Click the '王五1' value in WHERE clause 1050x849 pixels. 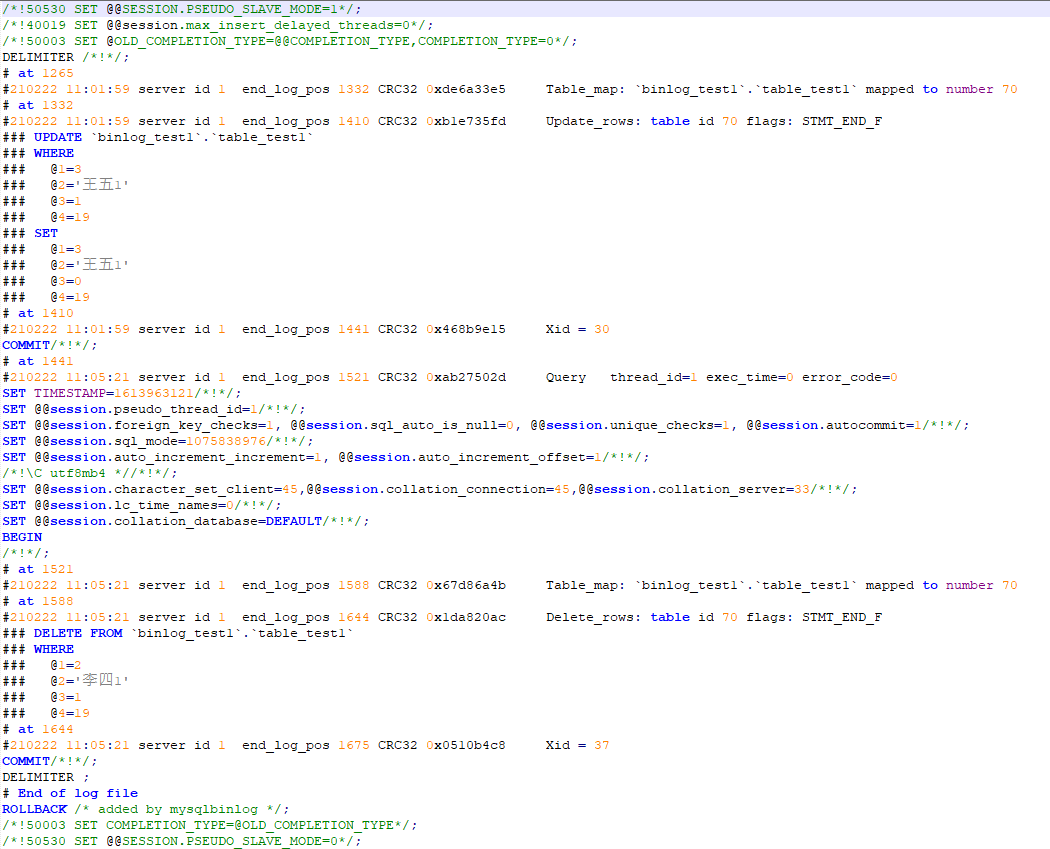98,184
